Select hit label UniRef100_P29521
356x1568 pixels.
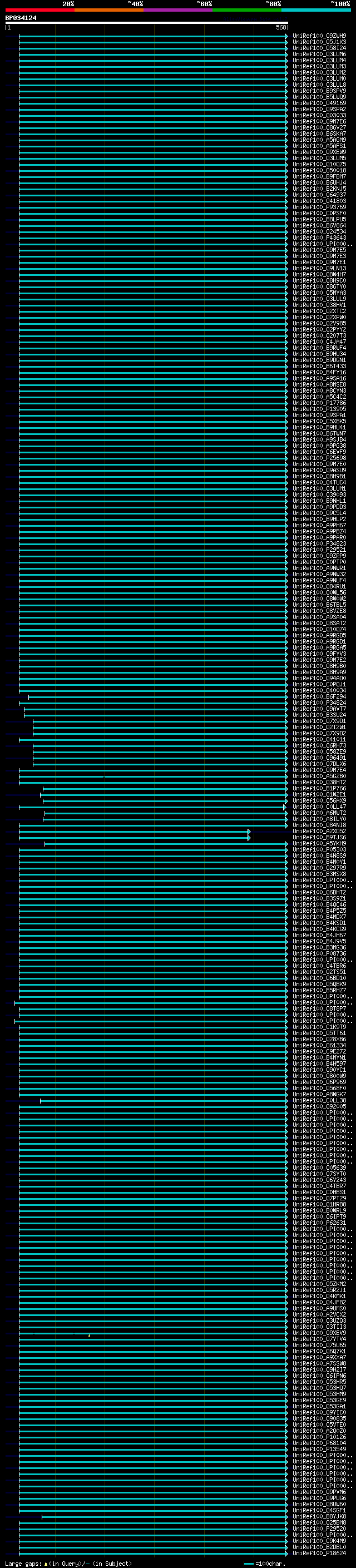click(x=319, y=550)
